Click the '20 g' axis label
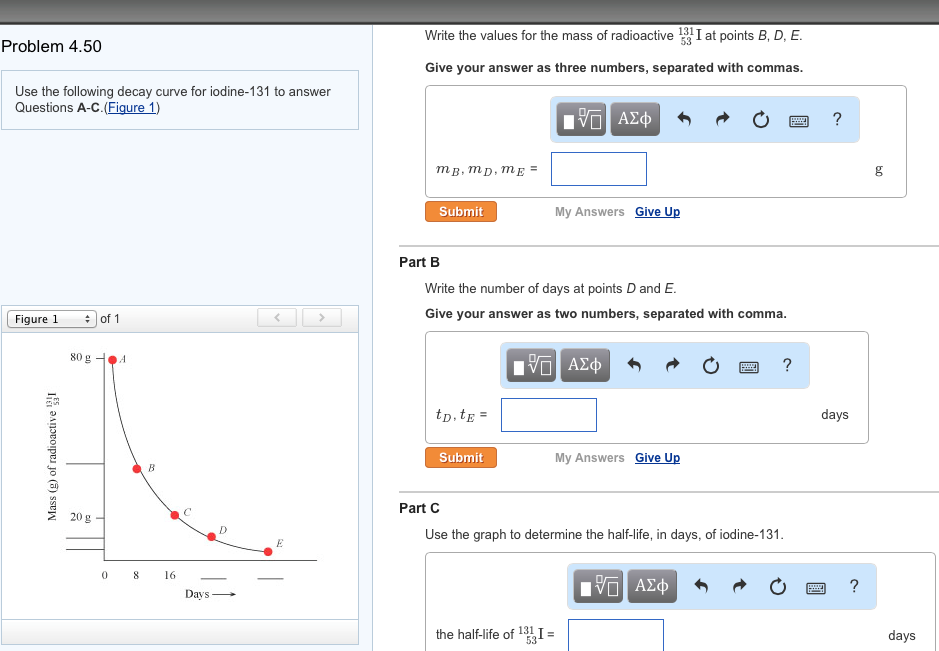 tap(80, 517)
